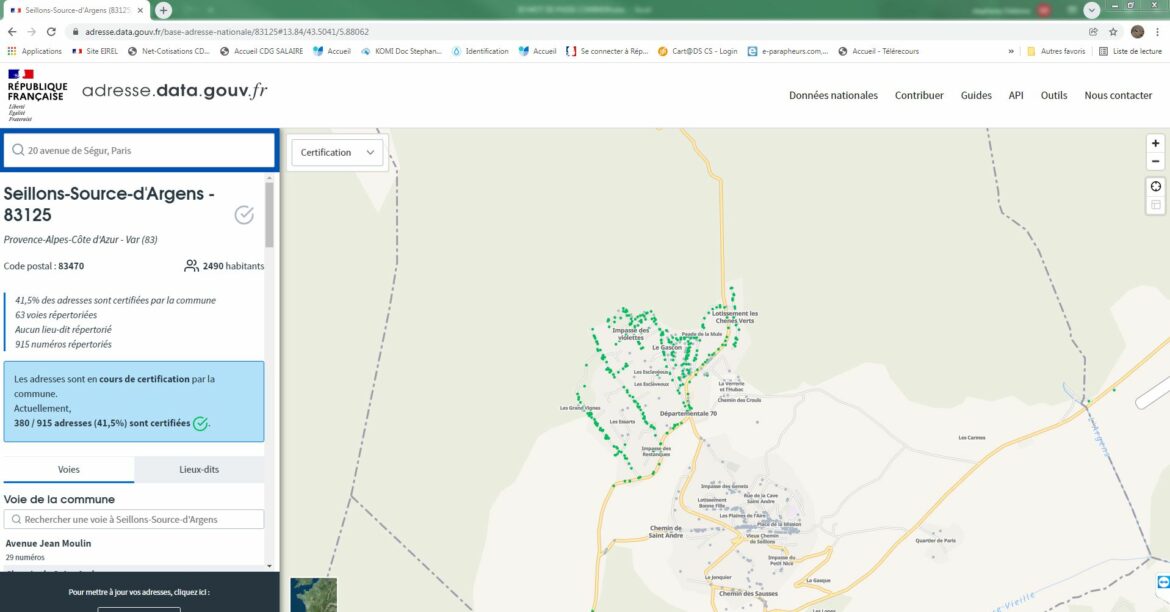Click the cadastre layer icon below recenter
This screenshot has width=1170, height=612.
coord(1156,205)
